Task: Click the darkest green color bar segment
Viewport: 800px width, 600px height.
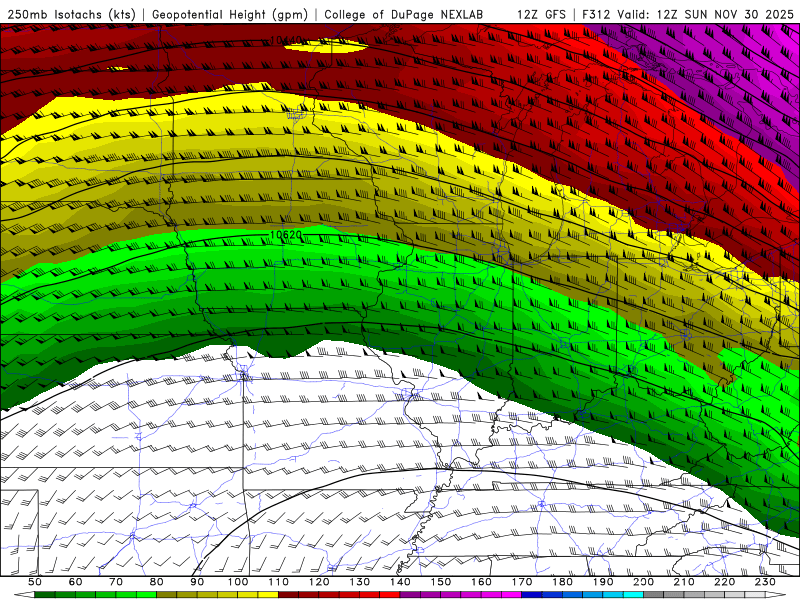Action: click(45, 595)
